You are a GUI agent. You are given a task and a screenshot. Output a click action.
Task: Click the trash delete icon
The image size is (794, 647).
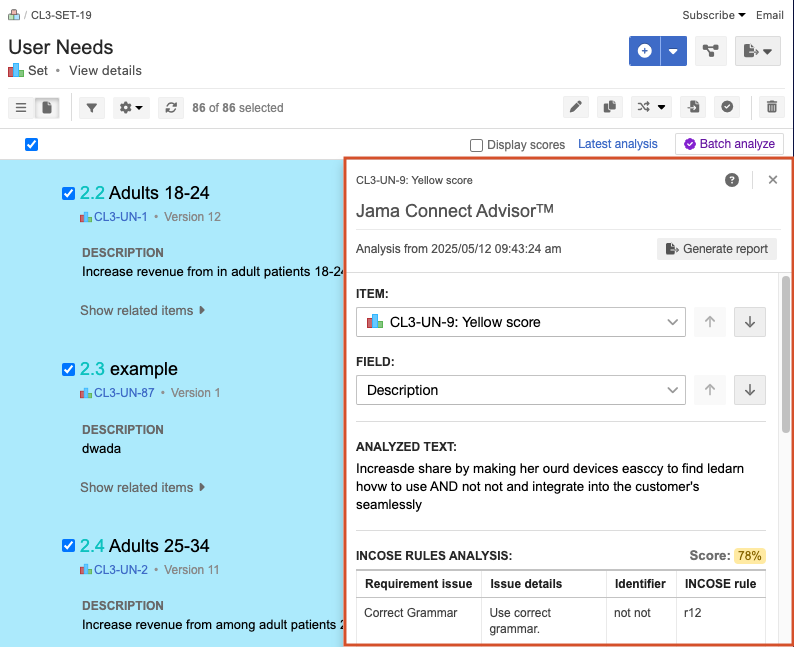coord(771,107)
